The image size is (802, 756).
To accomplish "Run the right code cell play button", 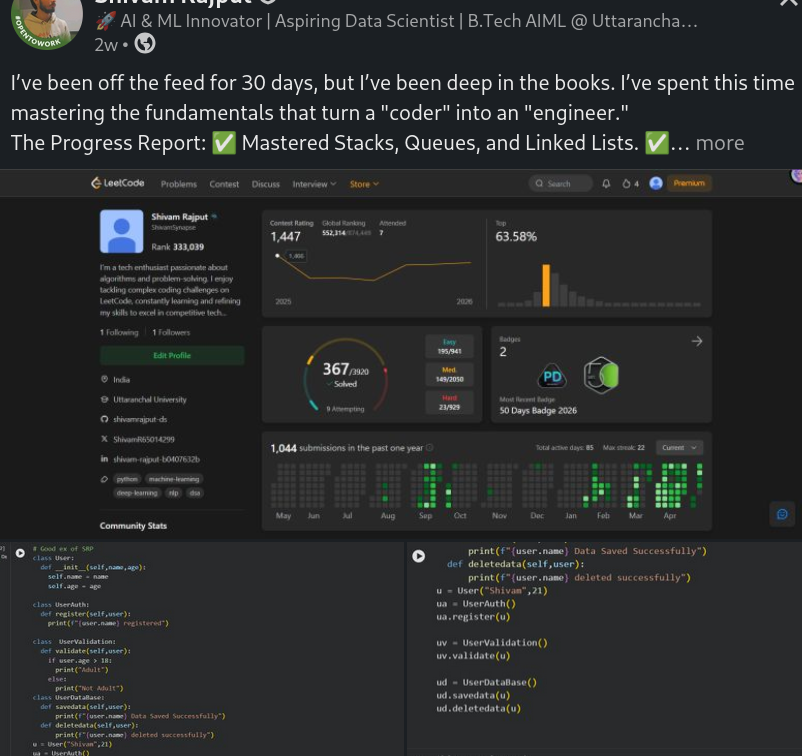I will pos(418,556).
